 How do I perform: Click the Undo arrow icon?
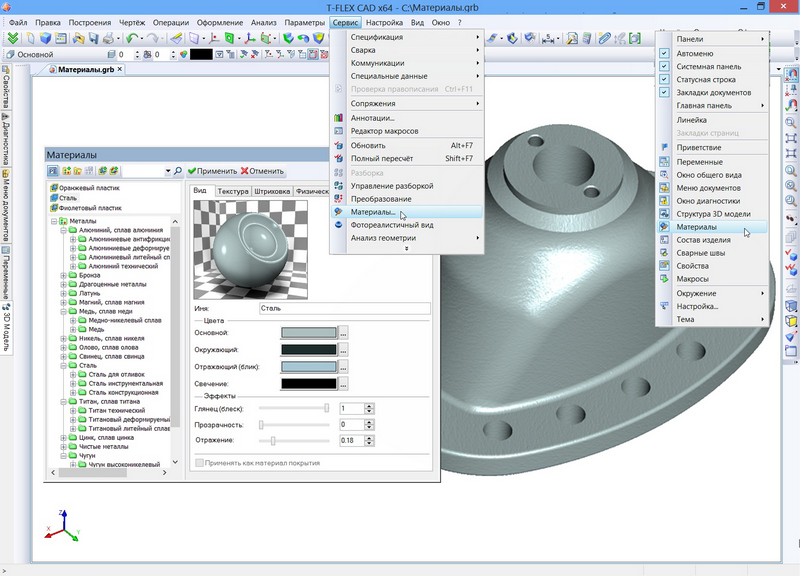[132, 38]
